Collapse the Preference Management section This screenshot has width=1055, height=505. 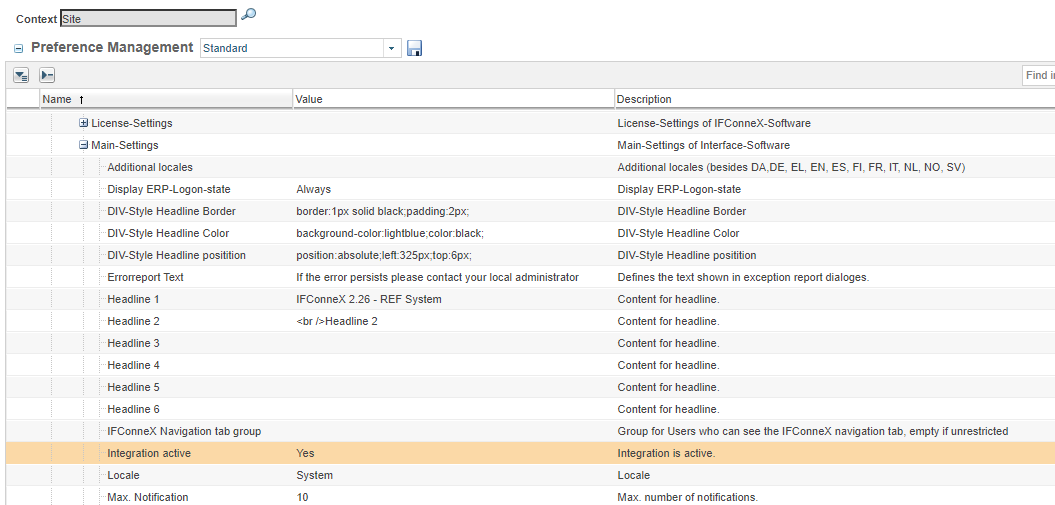19,48
